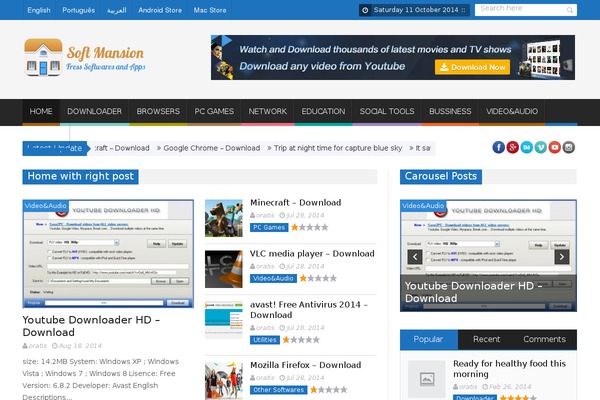
Task: Open Google Chrome – Download ticker link
Action: (x=212, y=148)
